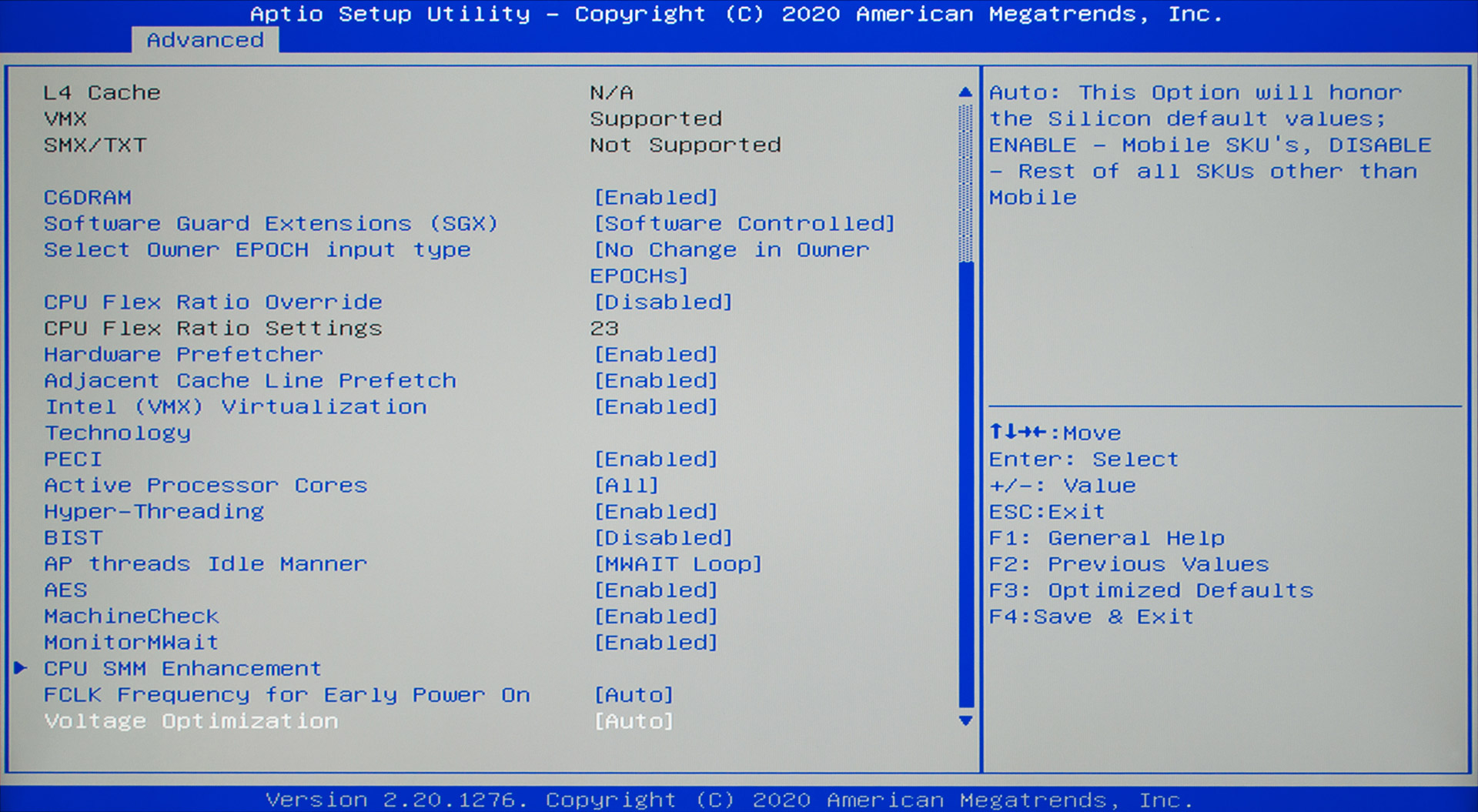The height and width of the screenshot is (812, 1478).
Task: Open the FCLK Frequency [Auto] value
Action: pyautogui.click(x=634, y=695)
